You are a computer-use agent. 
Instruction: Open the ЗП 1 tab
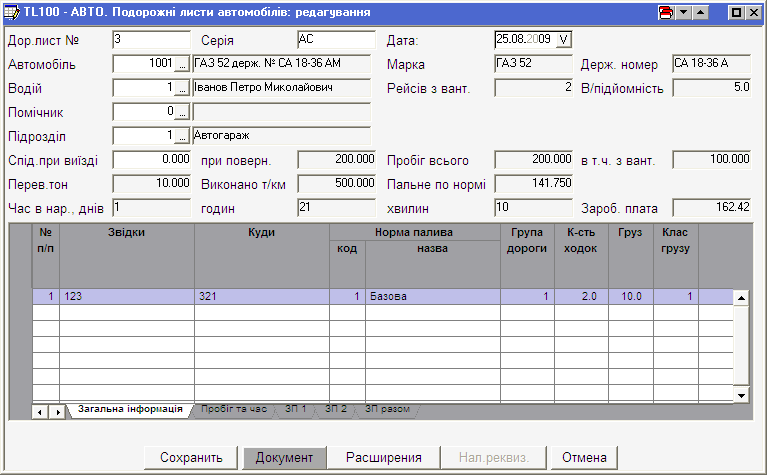pos(295,409)
